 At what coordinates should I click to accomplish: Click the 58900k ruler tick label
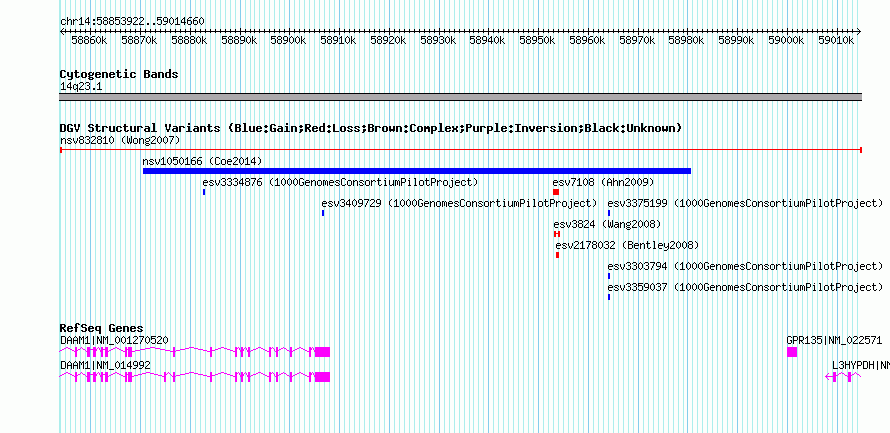click(288, 40)
